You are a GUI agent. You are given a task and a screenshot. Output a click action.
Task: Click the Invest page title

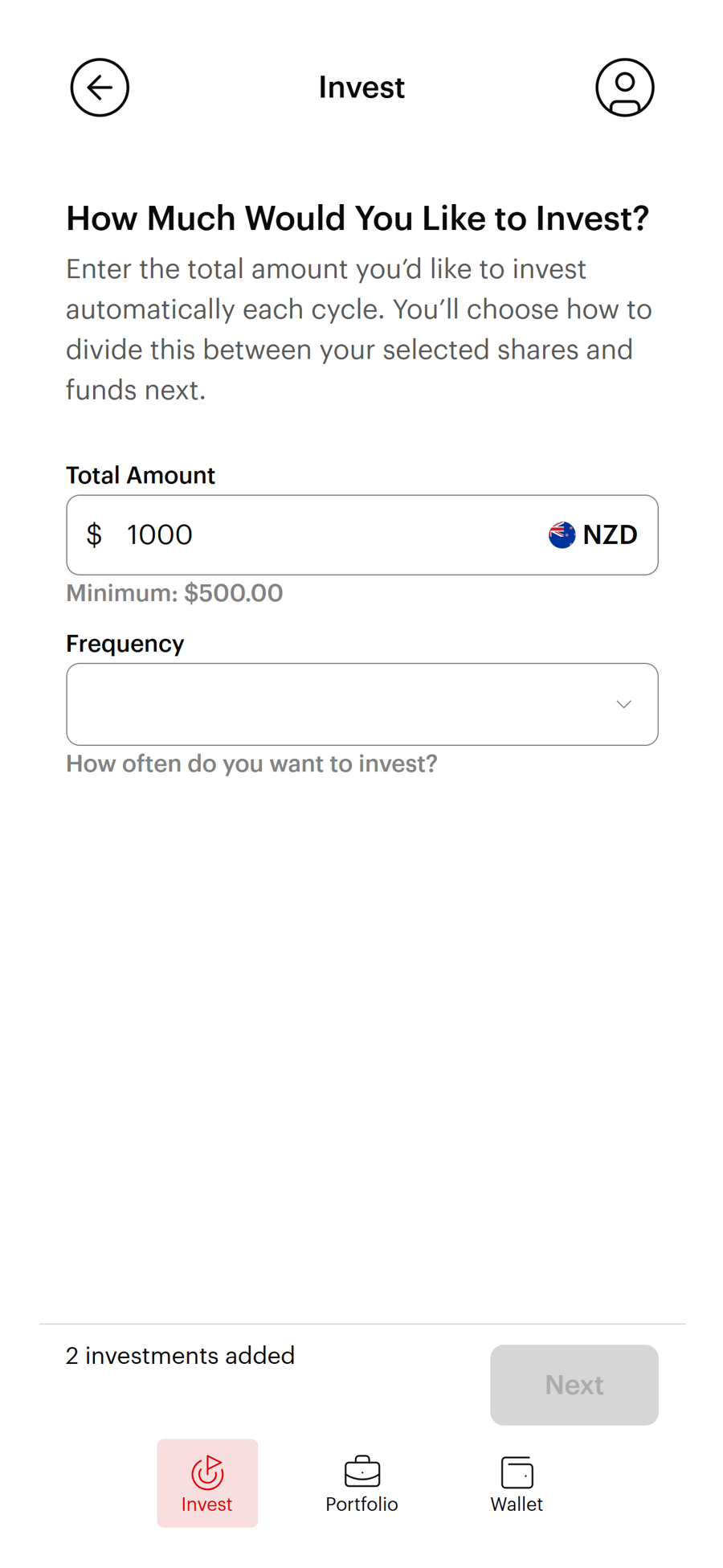(x=361, y=87)
